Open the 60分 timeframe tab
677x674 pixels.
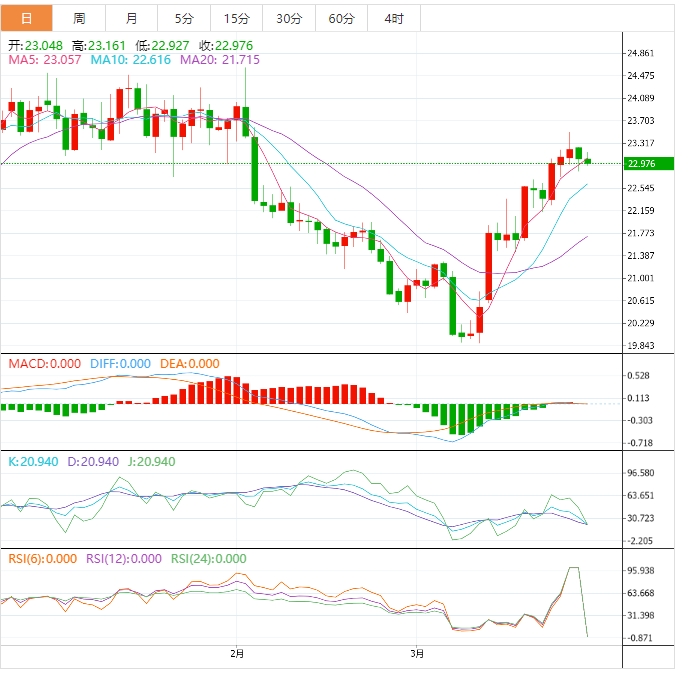[342, 18]
